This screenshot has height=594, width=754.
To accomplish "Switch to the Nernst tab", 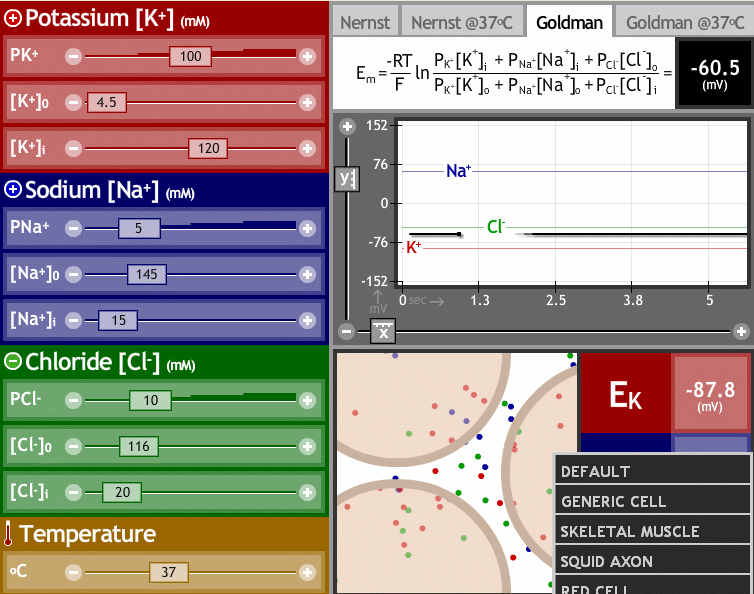I will pyautogui.click(x=365, y=22).
